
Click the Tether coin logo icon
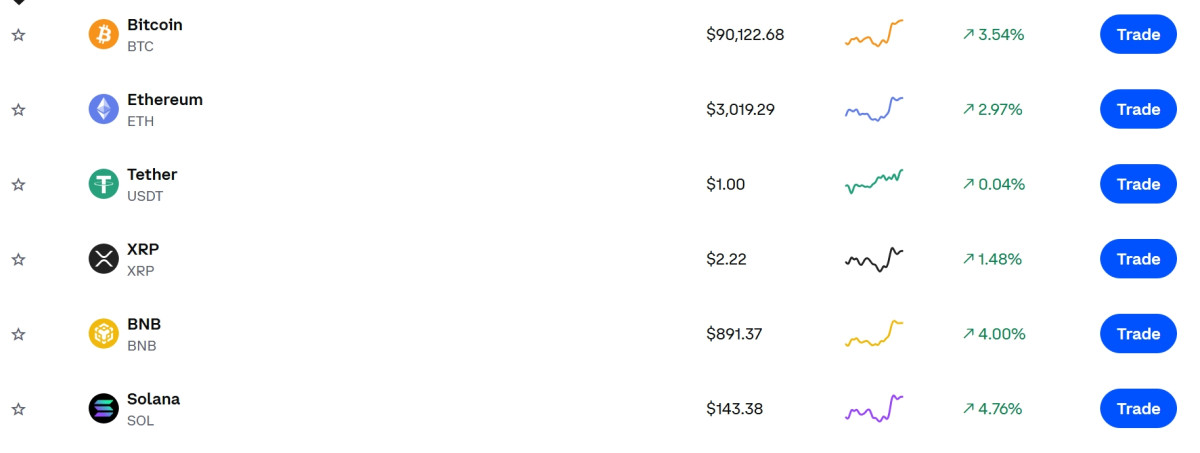pos(103,184)
